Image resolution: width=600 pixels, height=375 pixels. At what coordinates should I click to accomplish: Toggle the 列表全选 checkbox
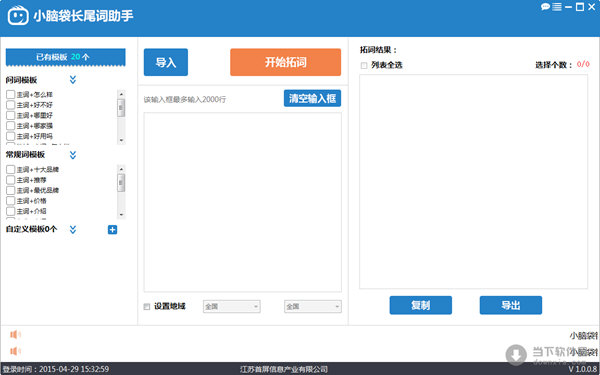[x=364, y=66]
